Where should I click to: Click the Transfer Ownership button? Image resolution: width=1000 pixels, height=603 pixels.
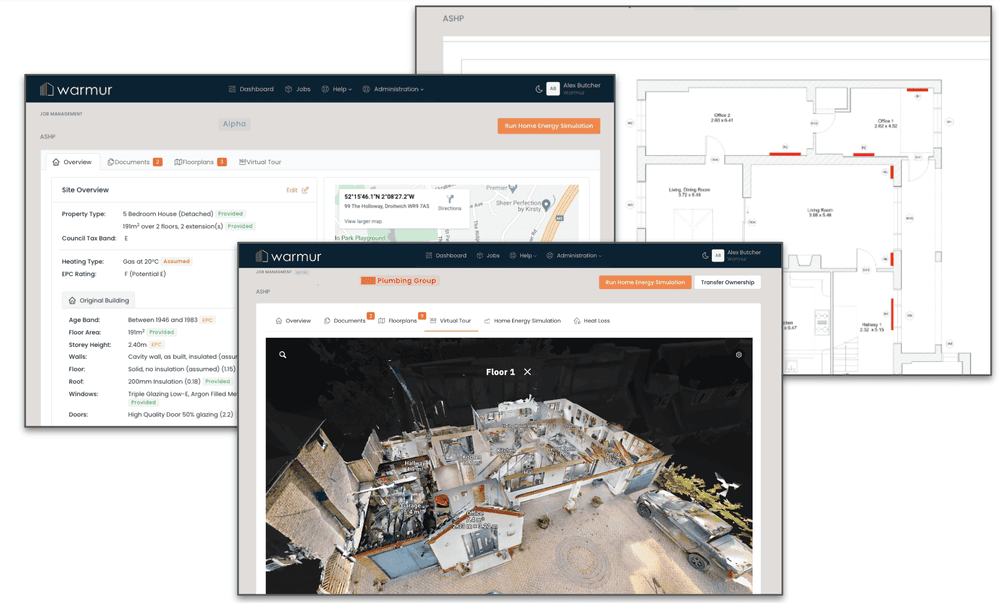coord(727,282)
